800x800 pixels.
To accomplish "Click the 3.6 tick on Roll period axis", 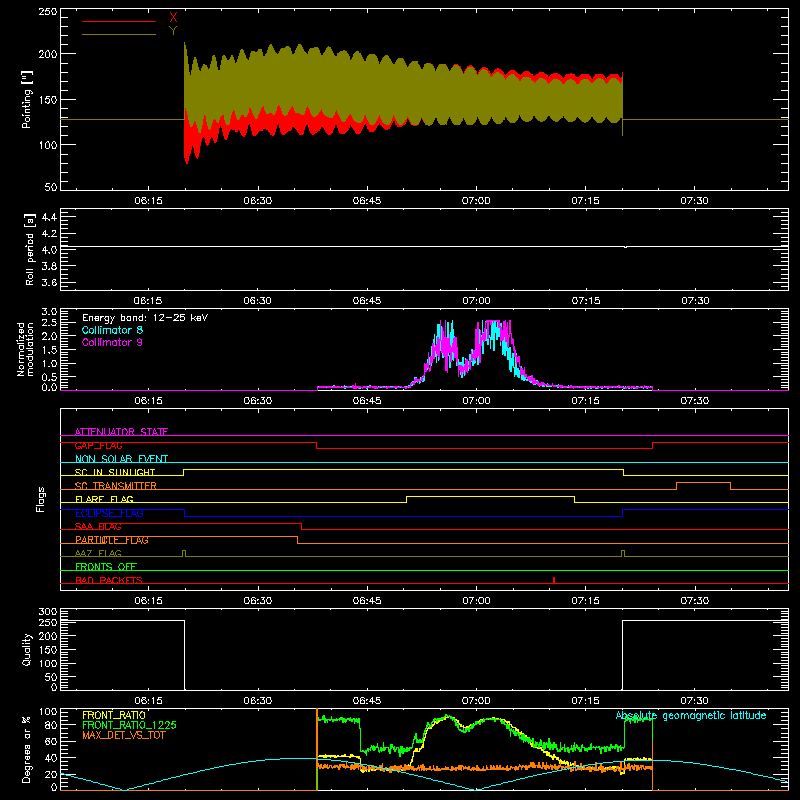I will coord(49,283).
